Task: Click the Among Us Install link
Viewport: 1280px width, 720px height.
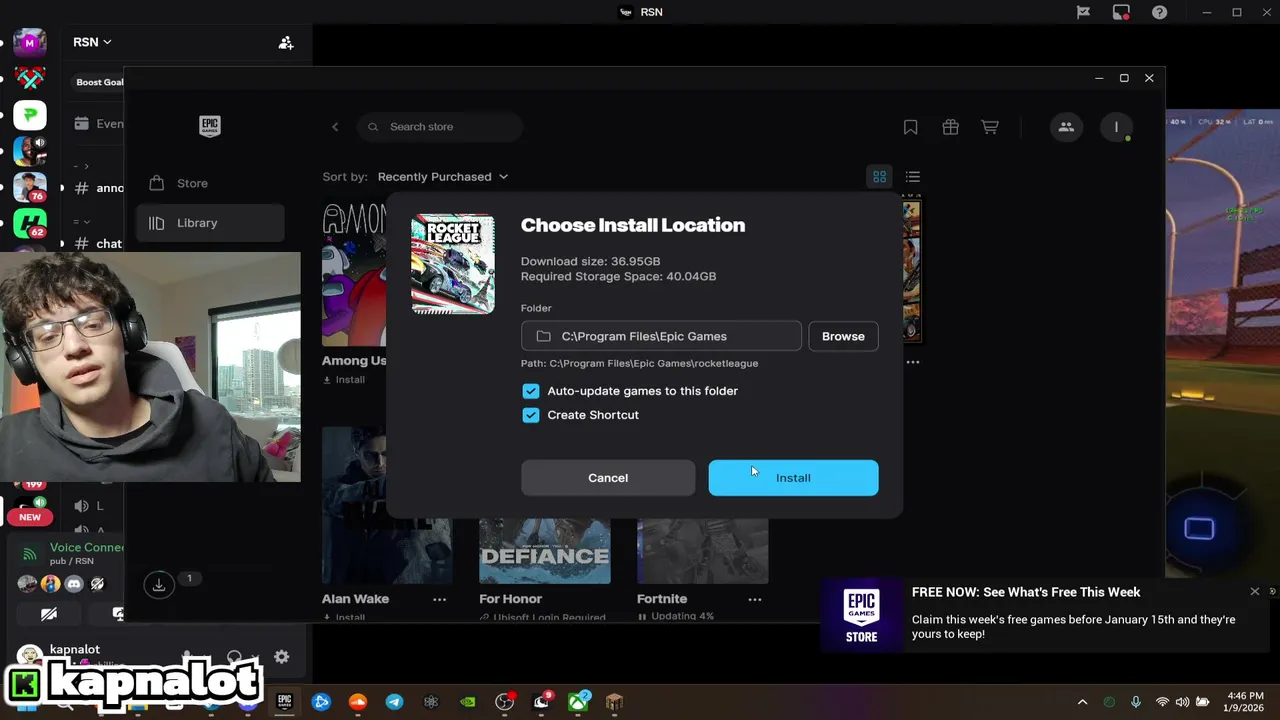Action: click(344, 380)
